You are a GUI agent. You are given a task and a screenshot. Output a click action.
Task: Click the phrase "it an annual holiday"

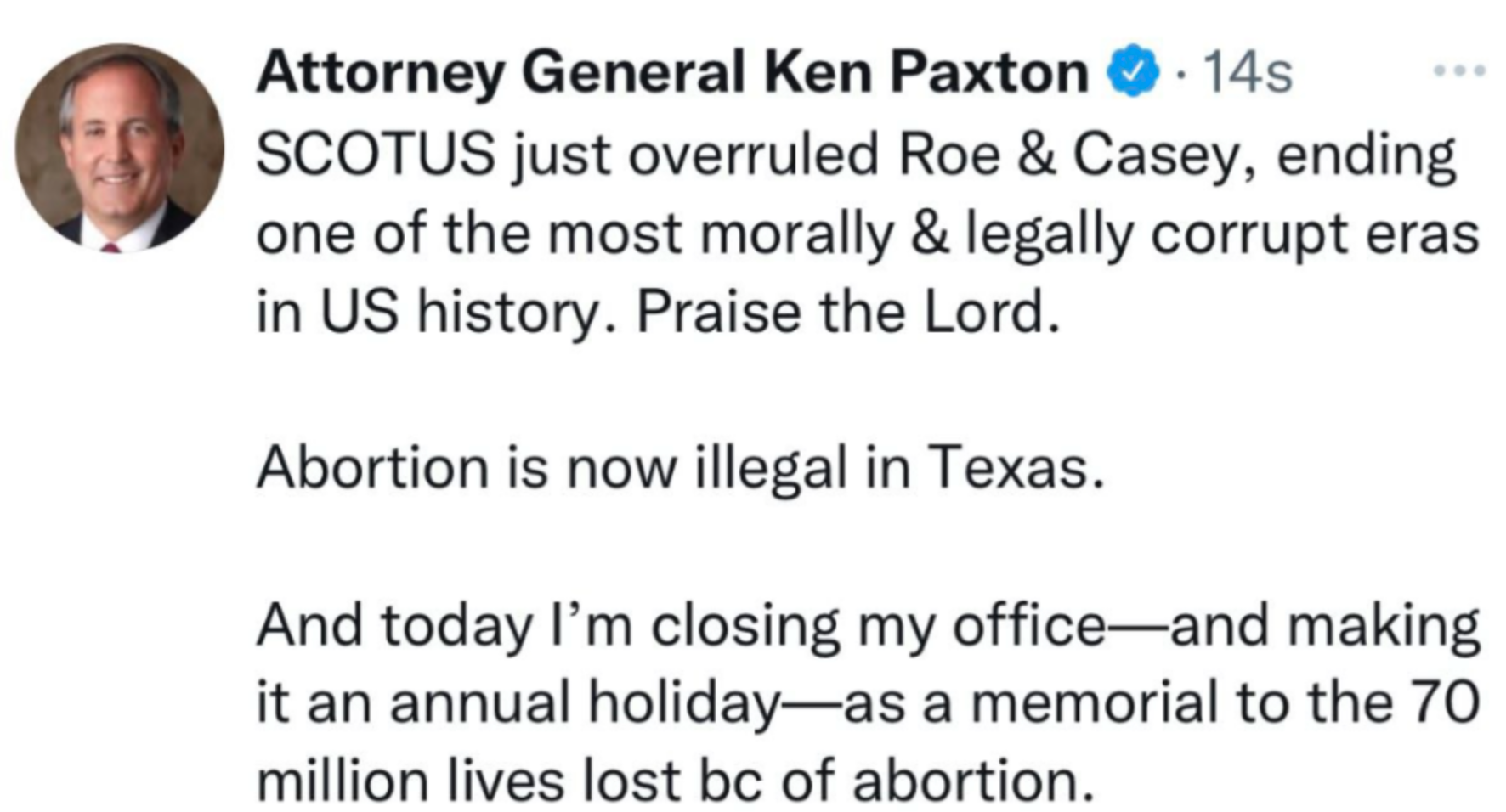pos(517,703)
